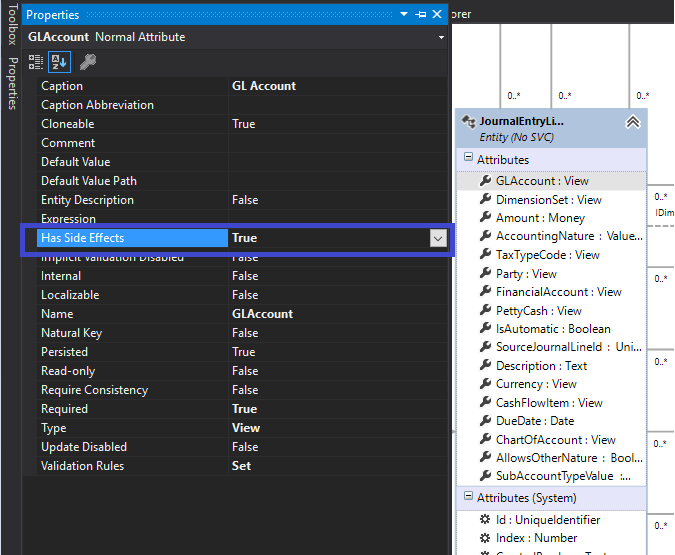Collapse the Attributes section
Viewport: 675px width, 555px height.
coord(468,157)
